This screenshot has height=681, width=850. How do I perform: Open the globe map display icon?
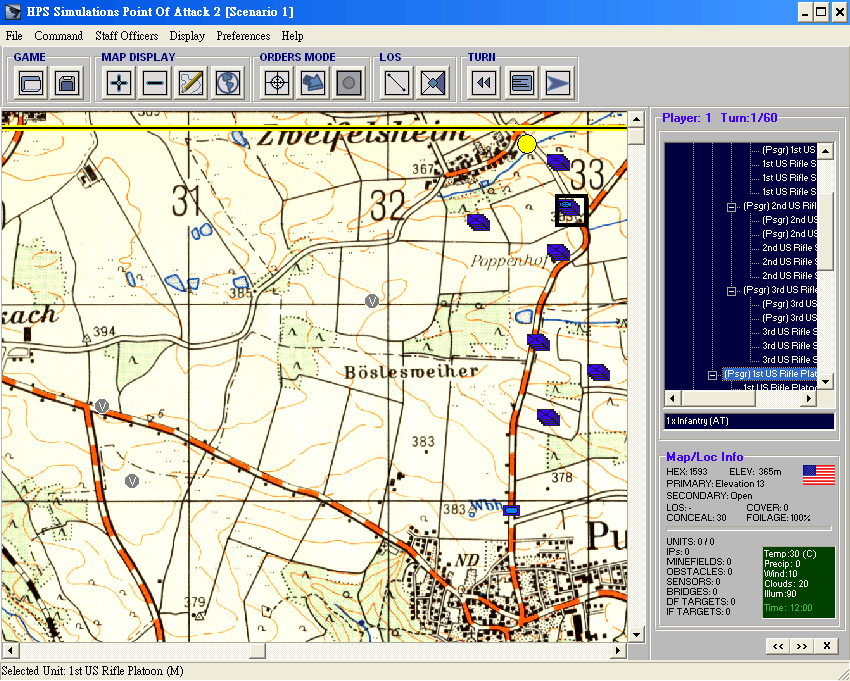(228, 83)
